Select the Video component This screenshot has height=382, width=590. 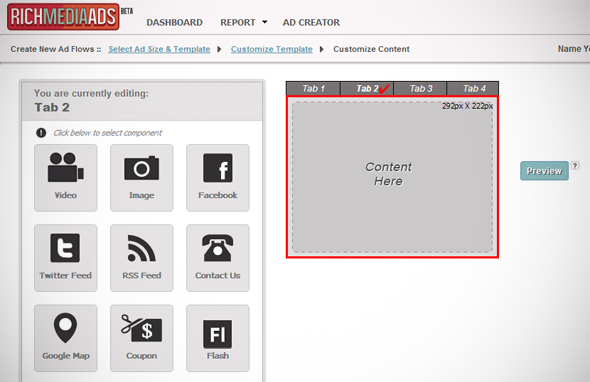point(65,178)
